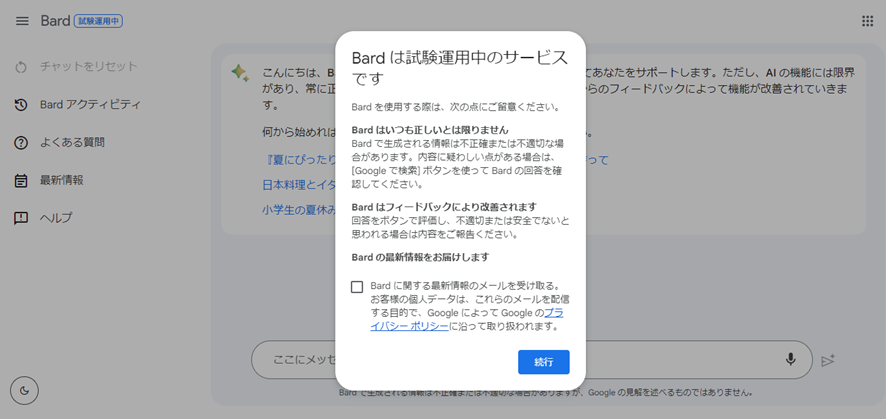Click dialog title Bard は試験運用中のサービスです
This screenshot has height=419, width=886.
coord(459,68)
